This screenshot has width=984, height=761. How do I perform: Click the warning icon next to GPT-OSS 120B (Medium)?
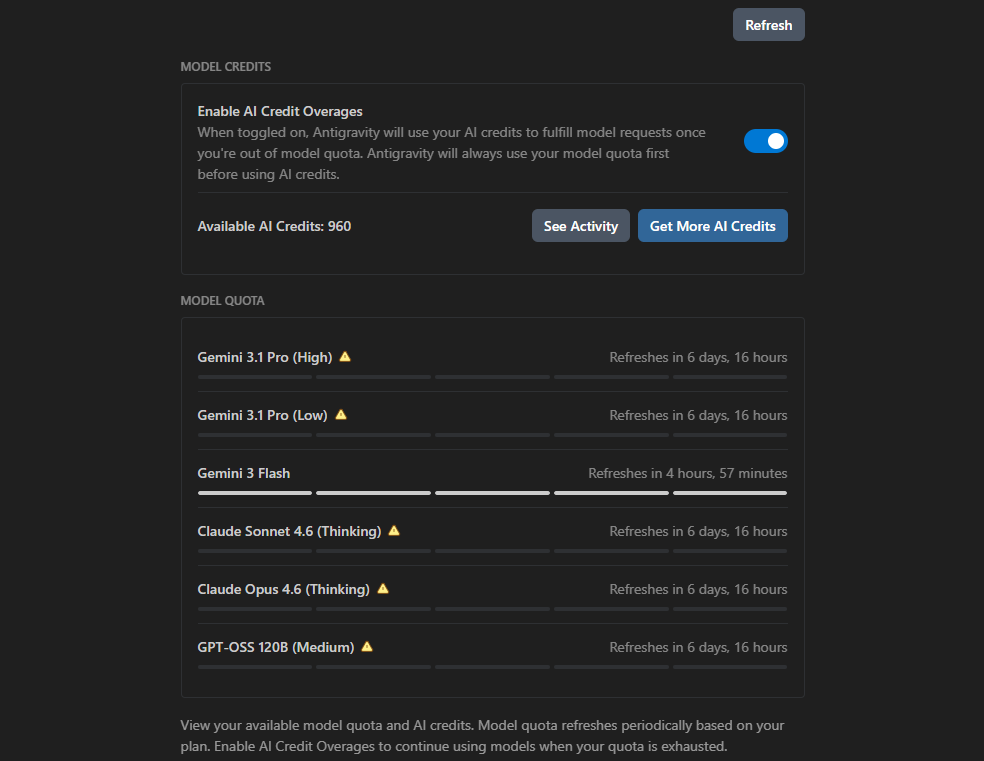coord(367,647)
